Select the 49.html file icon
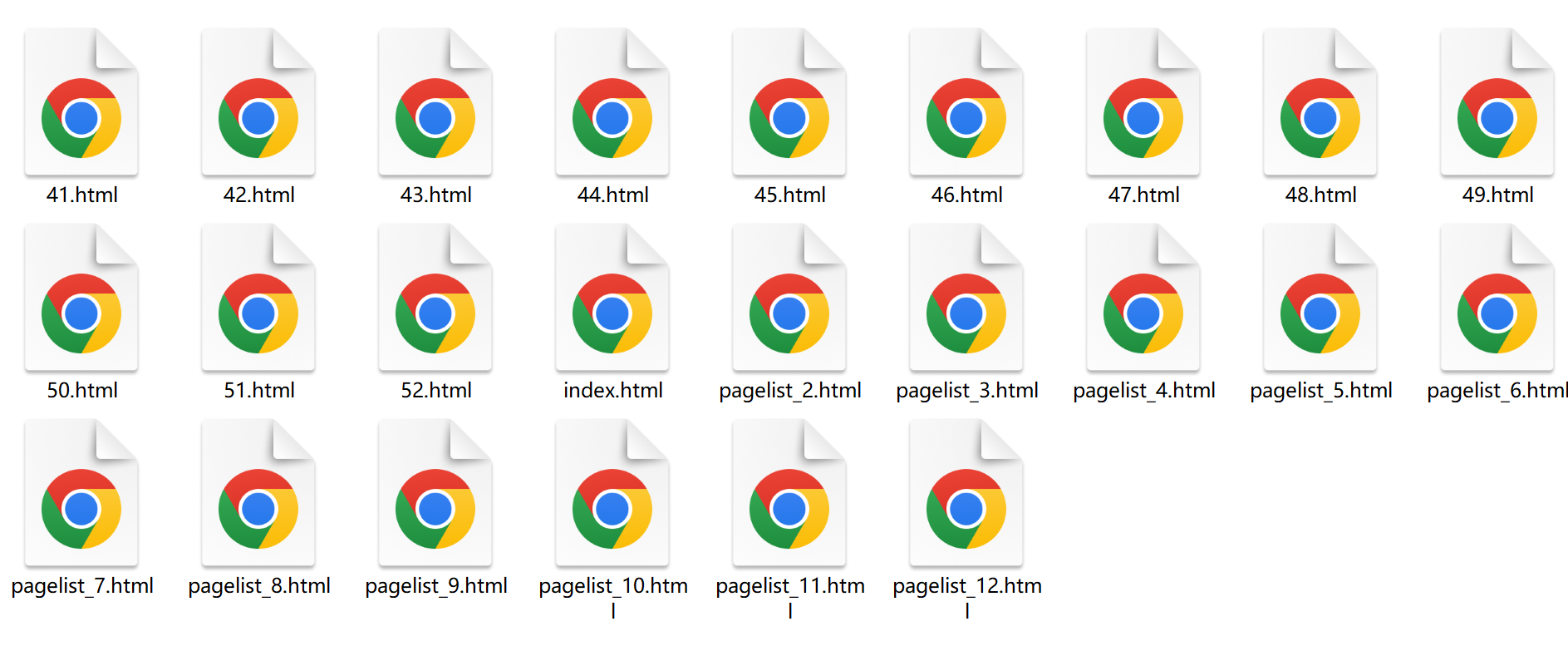Screen dimensions: 1568x651 [x=1497, y=102]
